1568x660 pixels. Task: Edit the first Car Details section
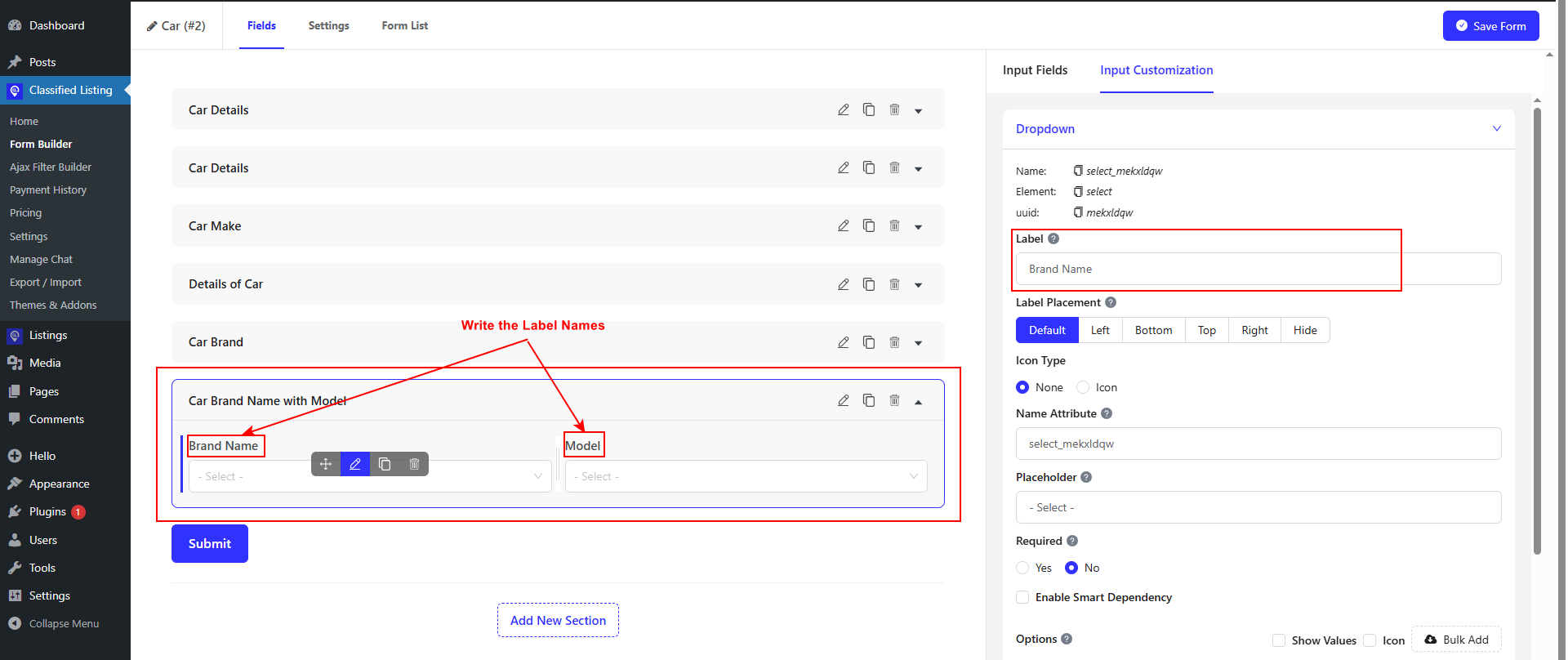coord(843,109)
